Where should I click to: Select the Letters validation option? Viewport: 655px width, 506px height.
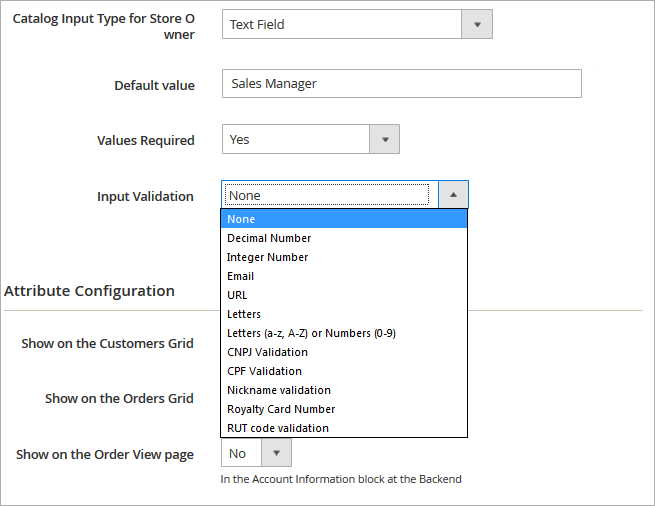[x=244, y=314]
